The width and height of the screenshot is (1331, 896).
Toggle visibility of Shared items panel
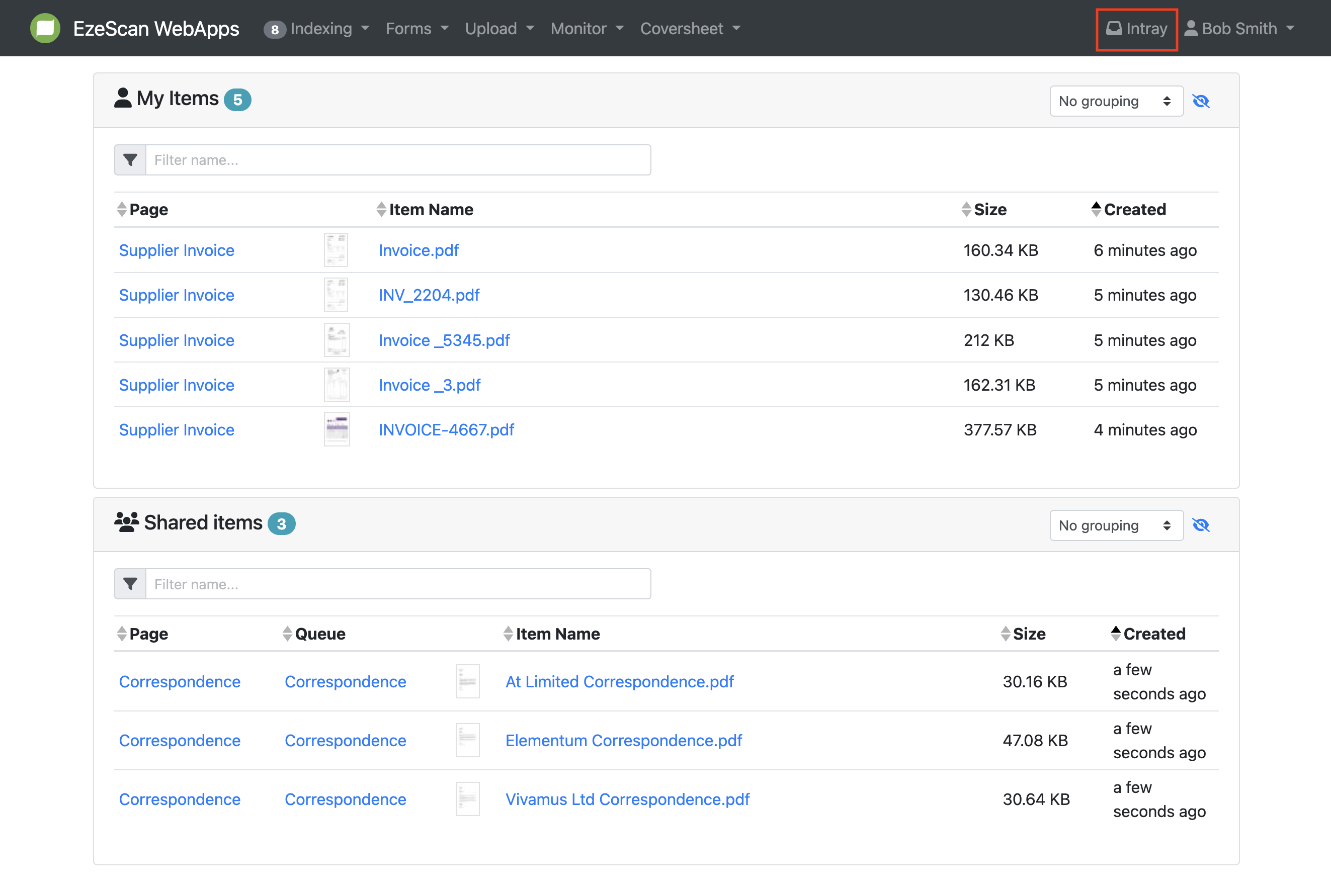(1201, 525)
